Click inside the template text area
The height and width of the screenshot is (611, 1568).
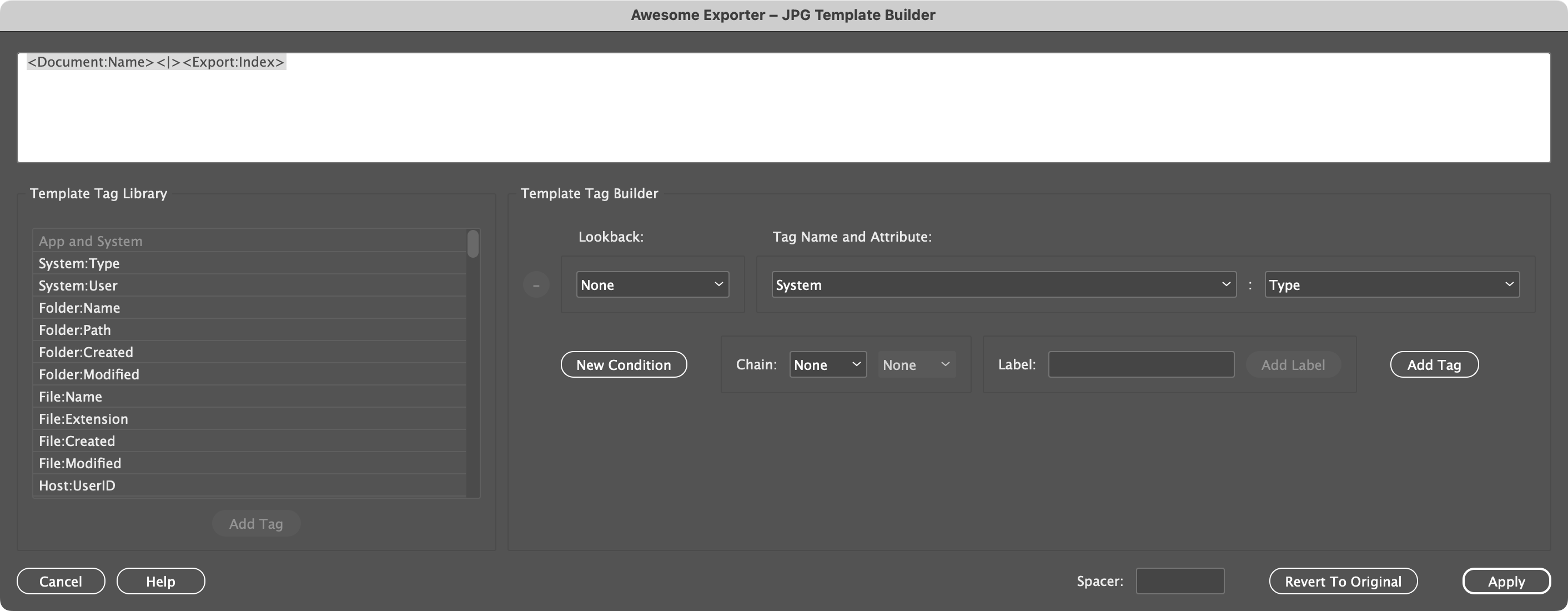783,108
